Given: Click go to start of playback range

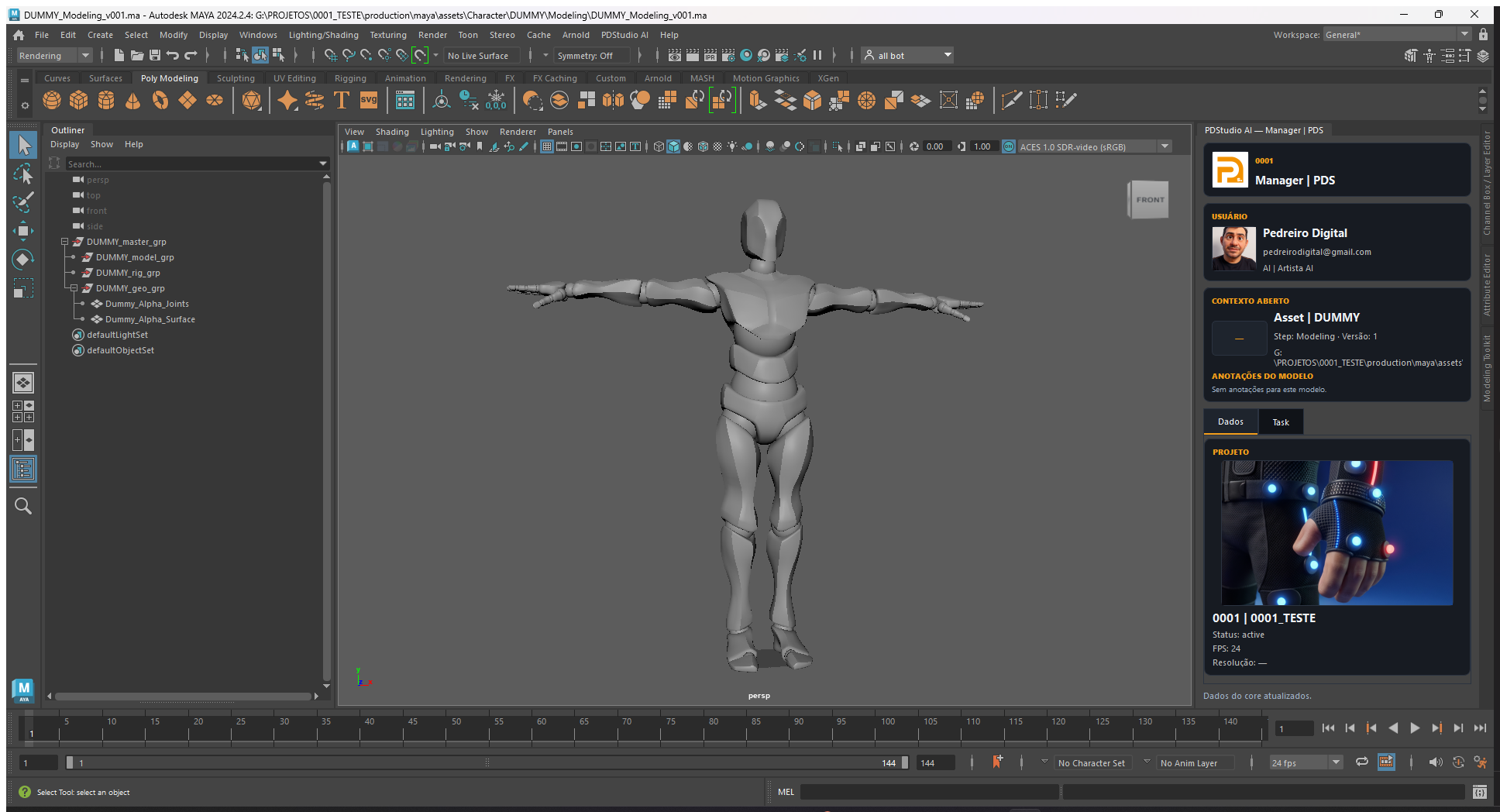Looking at the screenshot, I should [x=1328, y=728].
